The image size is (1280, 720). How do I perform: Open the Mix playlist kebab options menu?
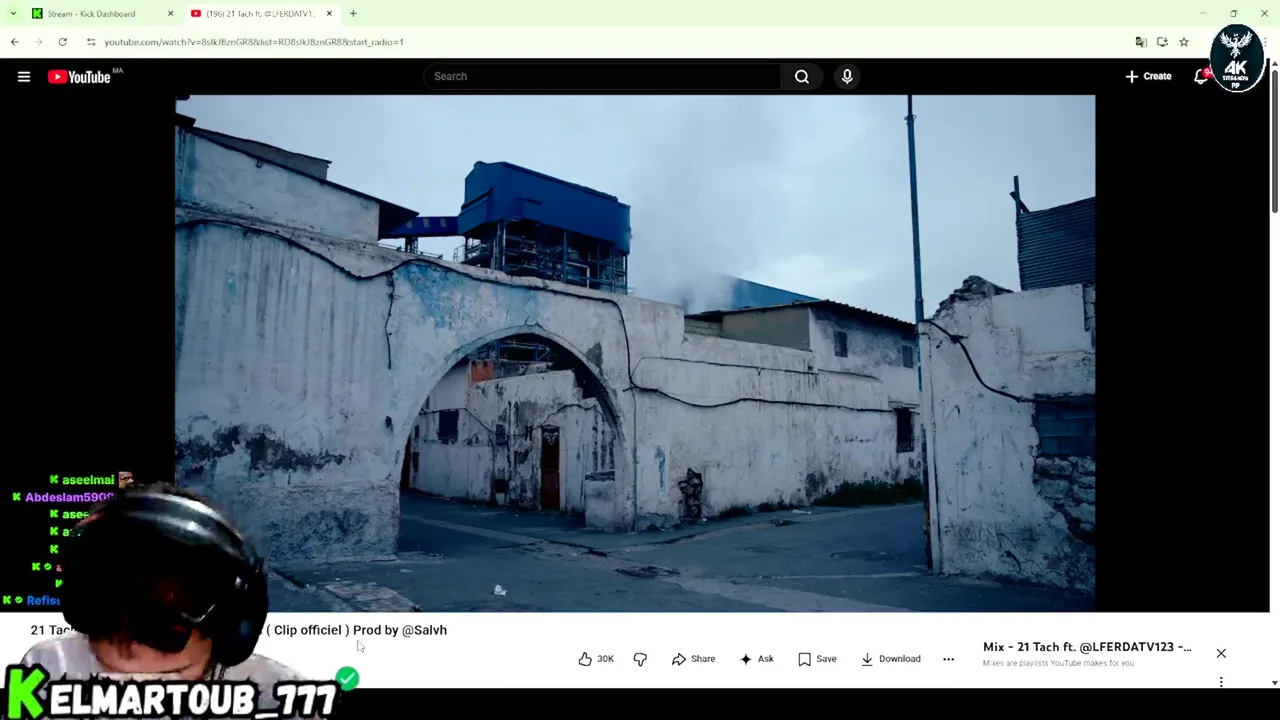click(1221, 682)
